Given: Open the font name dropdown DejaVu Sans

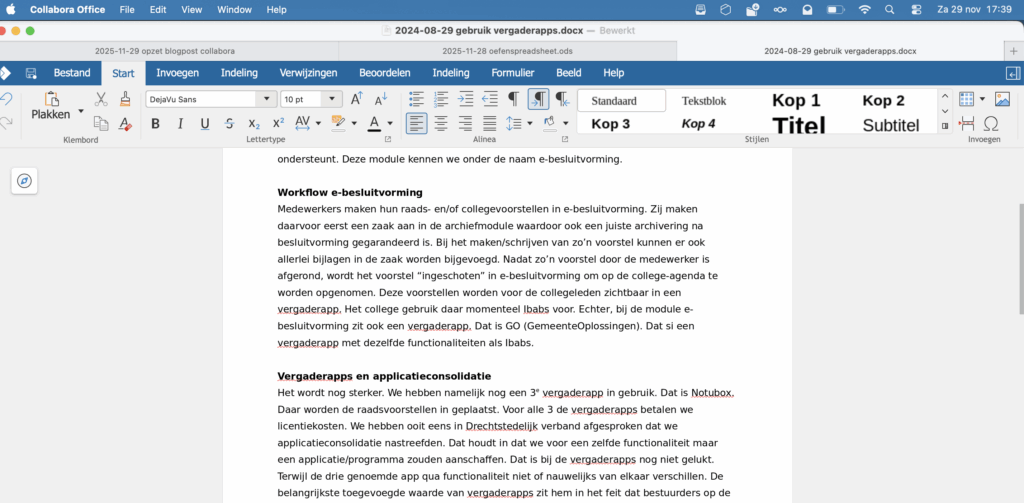Looking at the screenshot, I should click(266, 99).
